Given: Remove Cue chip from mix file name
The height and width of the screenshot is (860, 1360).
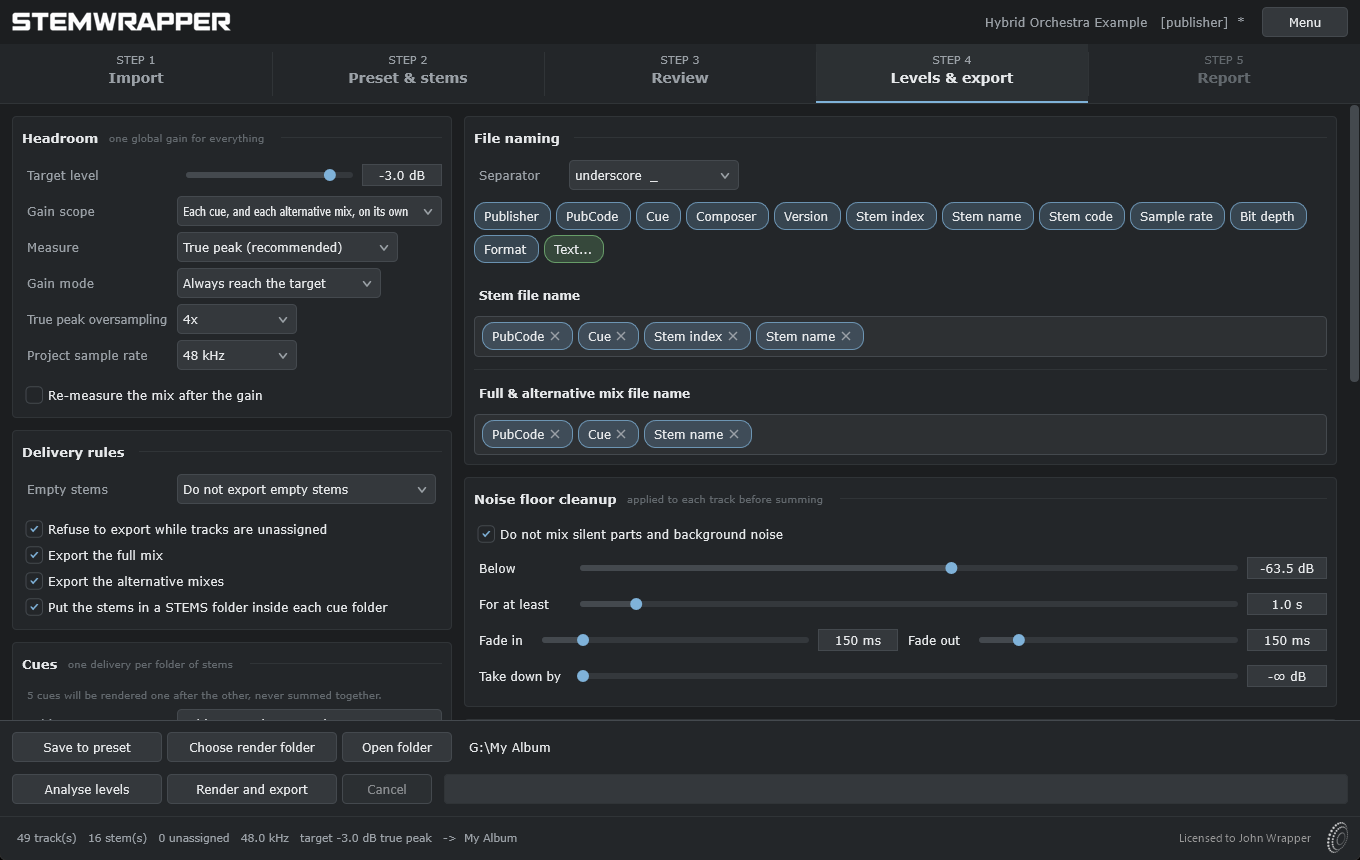Looking at the screenshot, I should [x=621, y=434].
